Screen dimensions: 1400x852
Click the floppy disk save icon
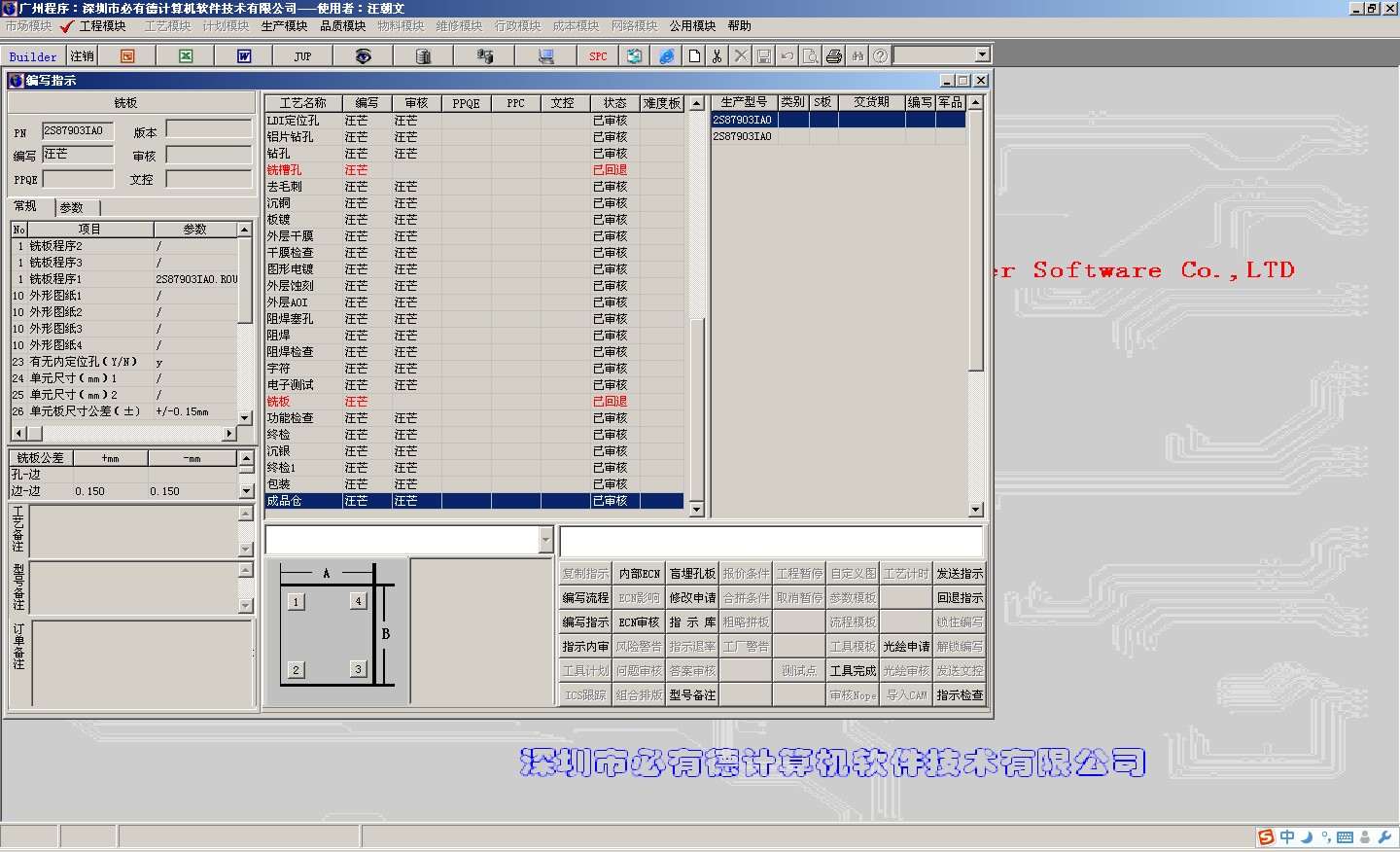coord(764,56)
